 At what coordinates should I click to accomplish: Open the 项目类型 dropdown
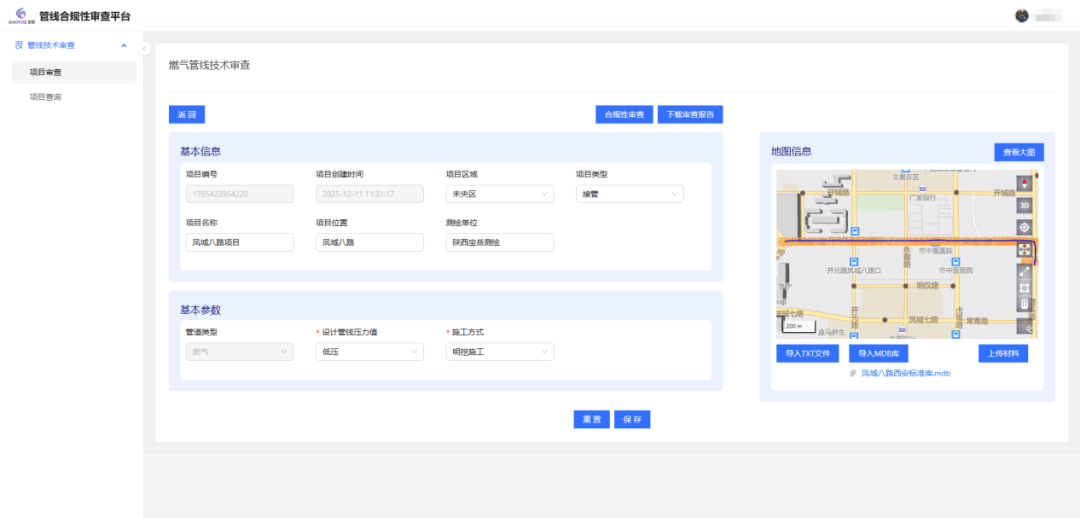pyautogui.click(x=629, y=194)
